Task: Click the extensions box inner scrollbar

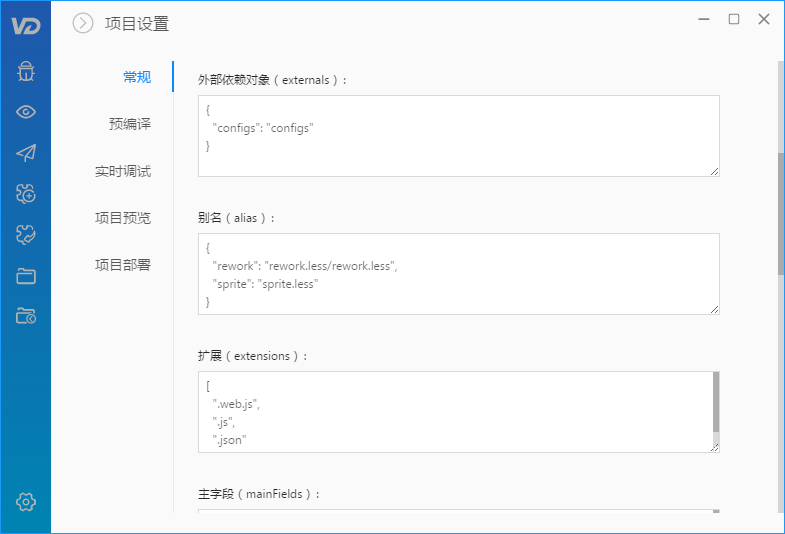Action: 716,402
